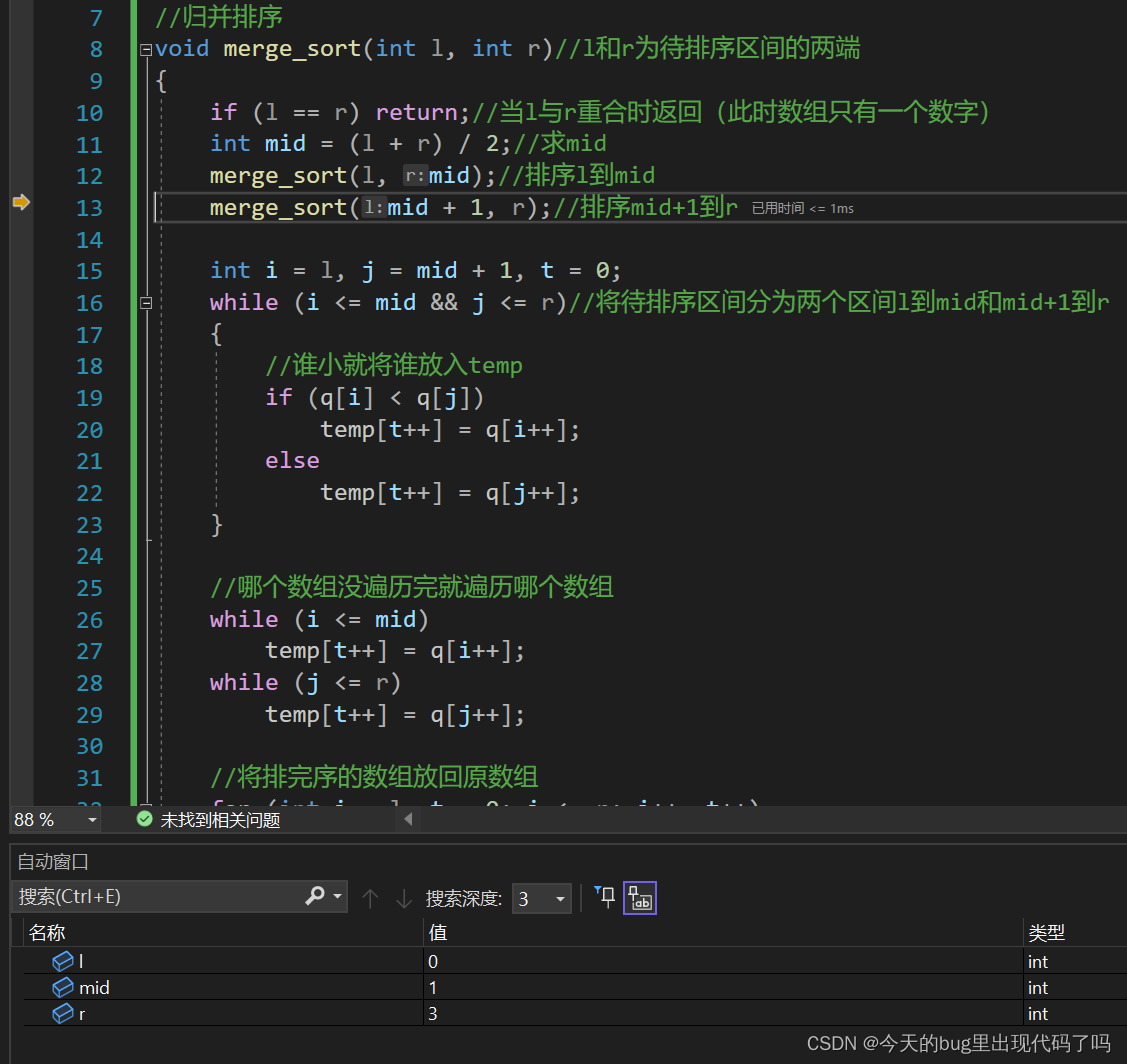
Task: Click the variable cube icon next to r
Action: pyautogui.click(x=63, y=1013)
